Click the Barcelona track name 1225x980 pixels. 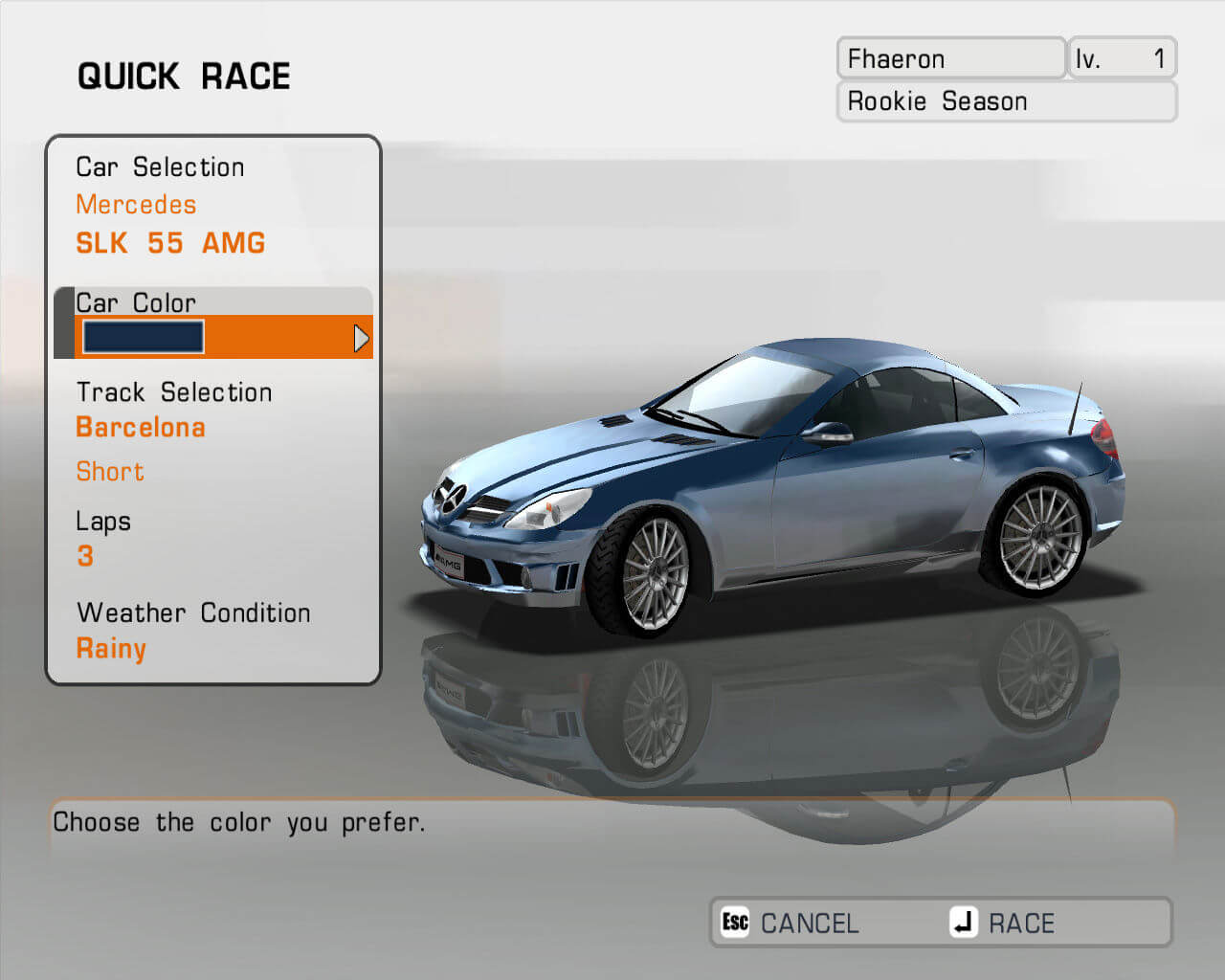pyautogui.click(x=141, y=427)
